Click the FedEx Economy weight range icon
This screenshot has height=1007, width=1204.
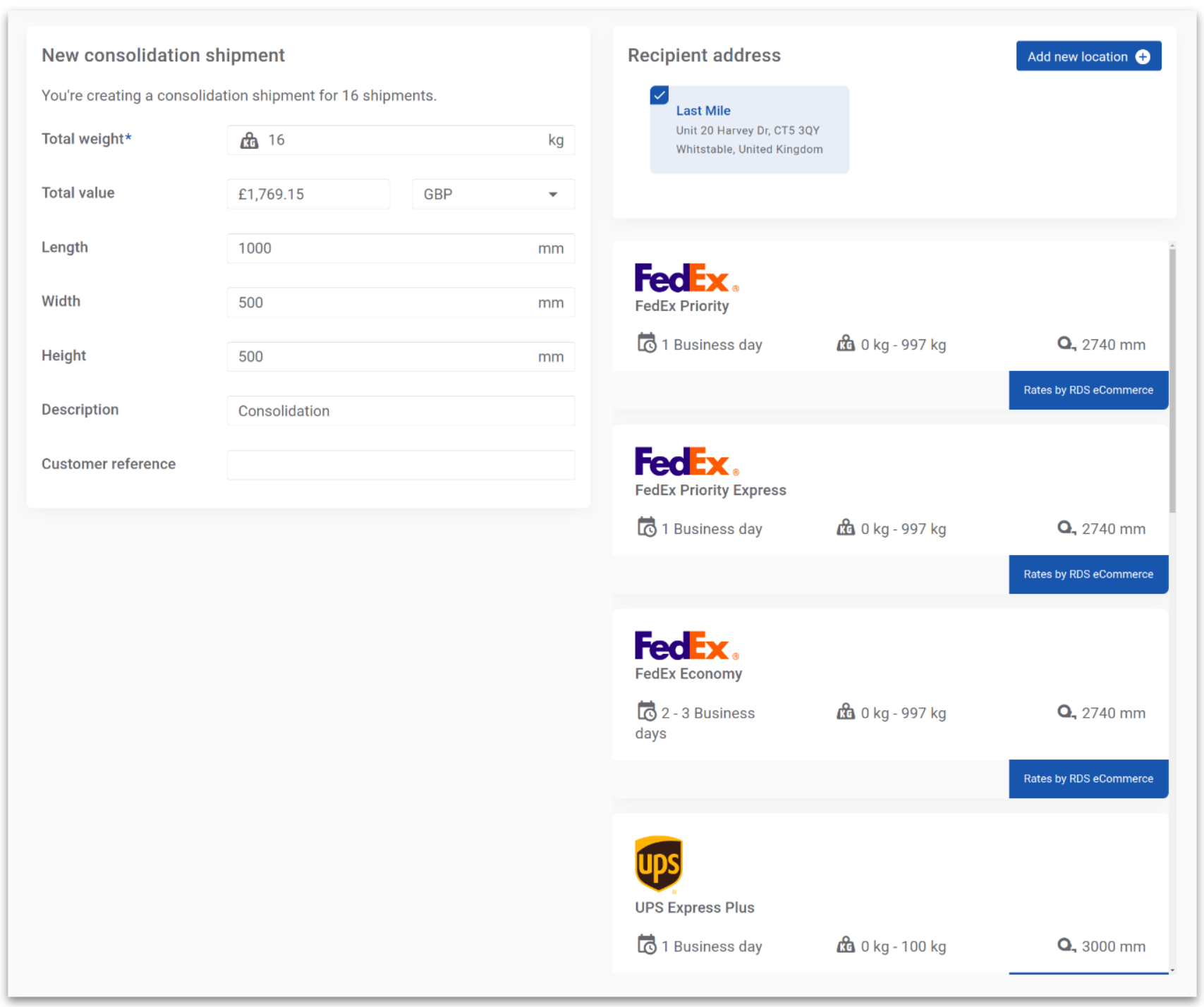point(845,712)
